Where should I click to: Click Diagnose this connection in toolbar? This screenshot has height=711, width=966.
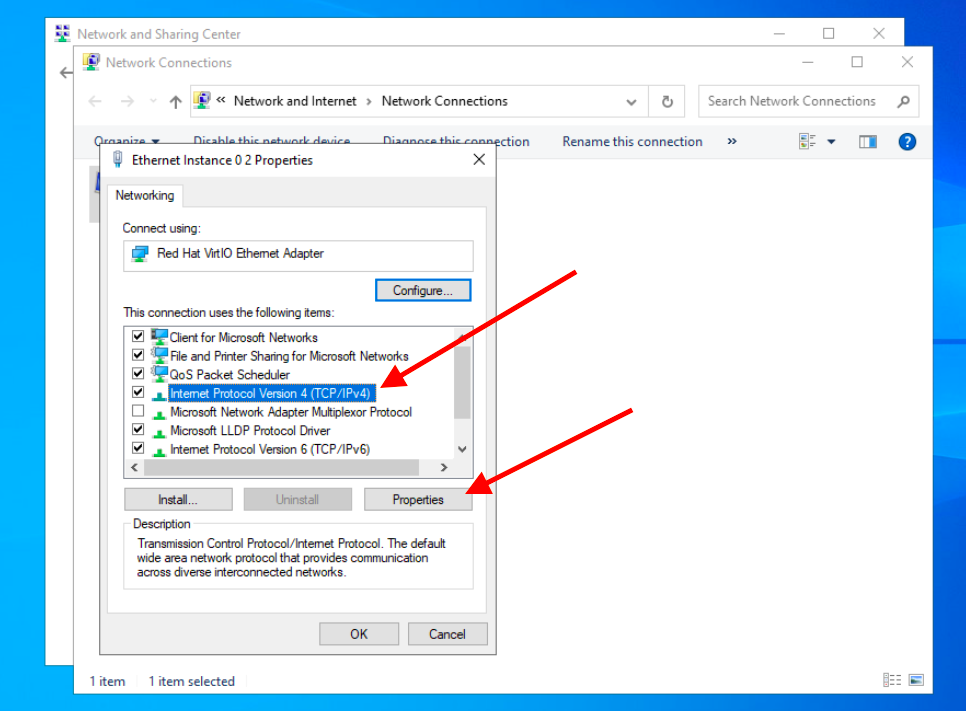pyautogui.click(x=456, y=142)
